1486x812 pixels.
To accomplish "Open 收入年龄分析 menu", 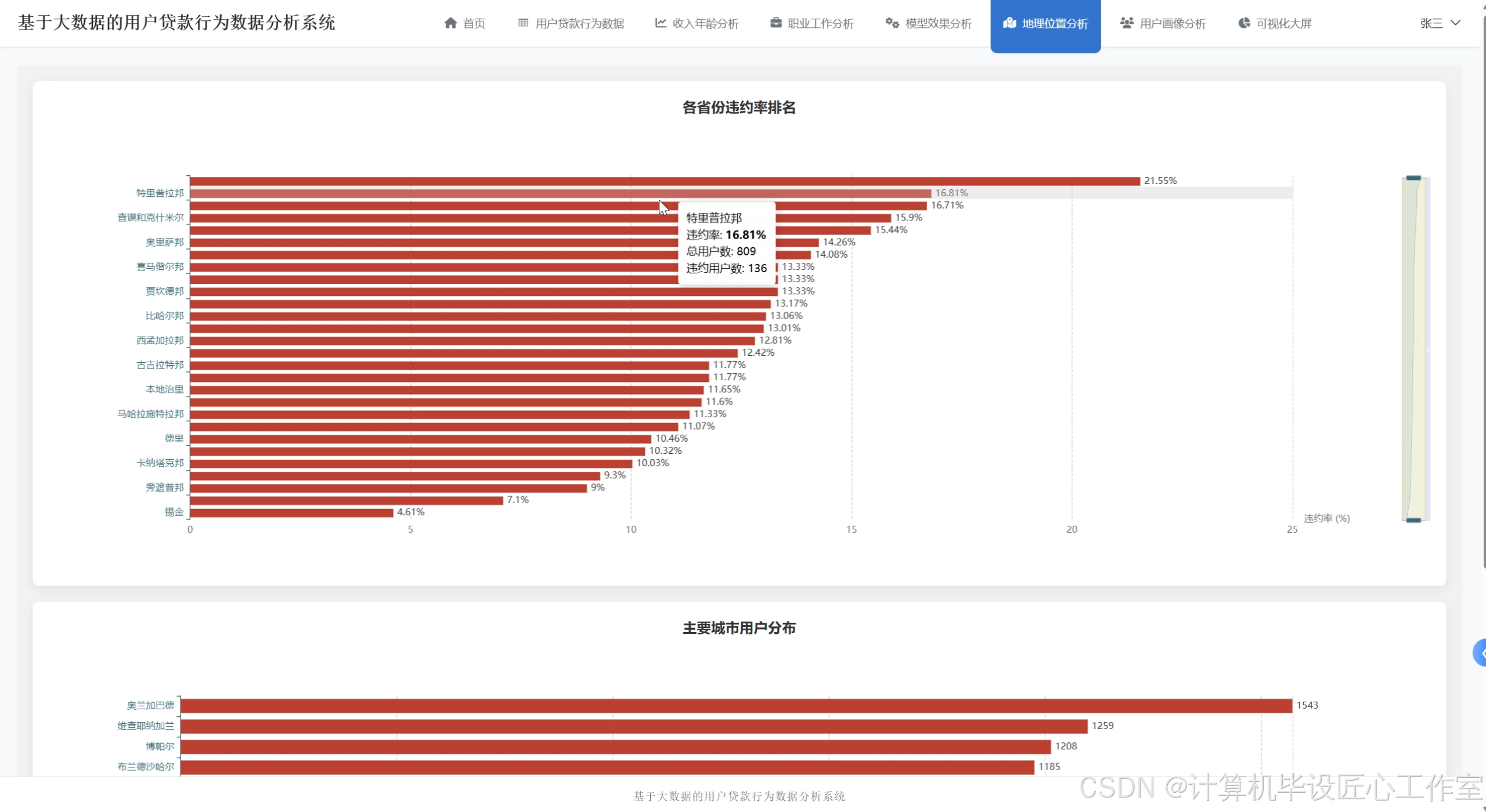I will pyautogui.click(x=697, y=23).
